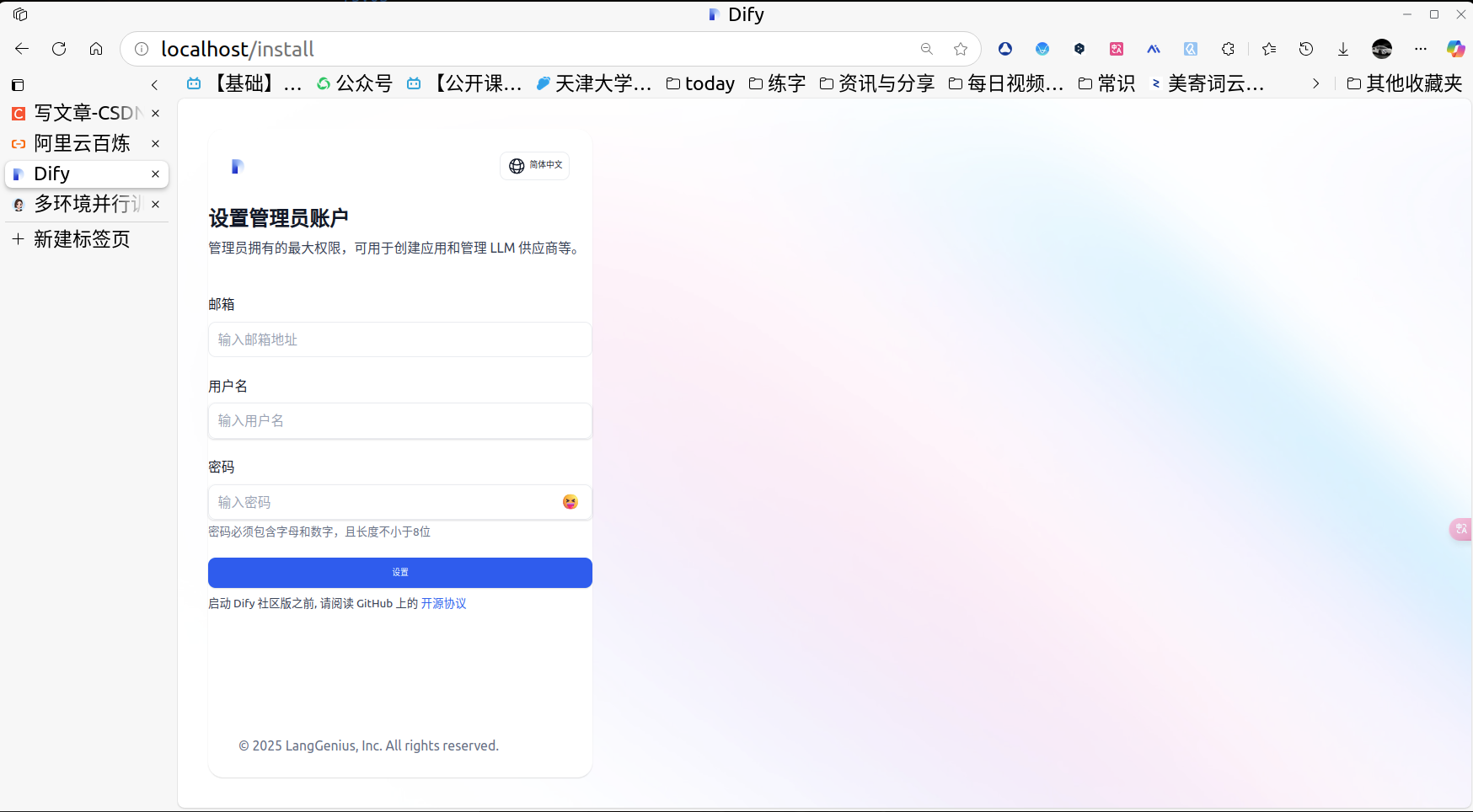Viewport: 1473px width, 812px height.
Task: Open the 美寄词云 bookmark
Action: 1208,83
